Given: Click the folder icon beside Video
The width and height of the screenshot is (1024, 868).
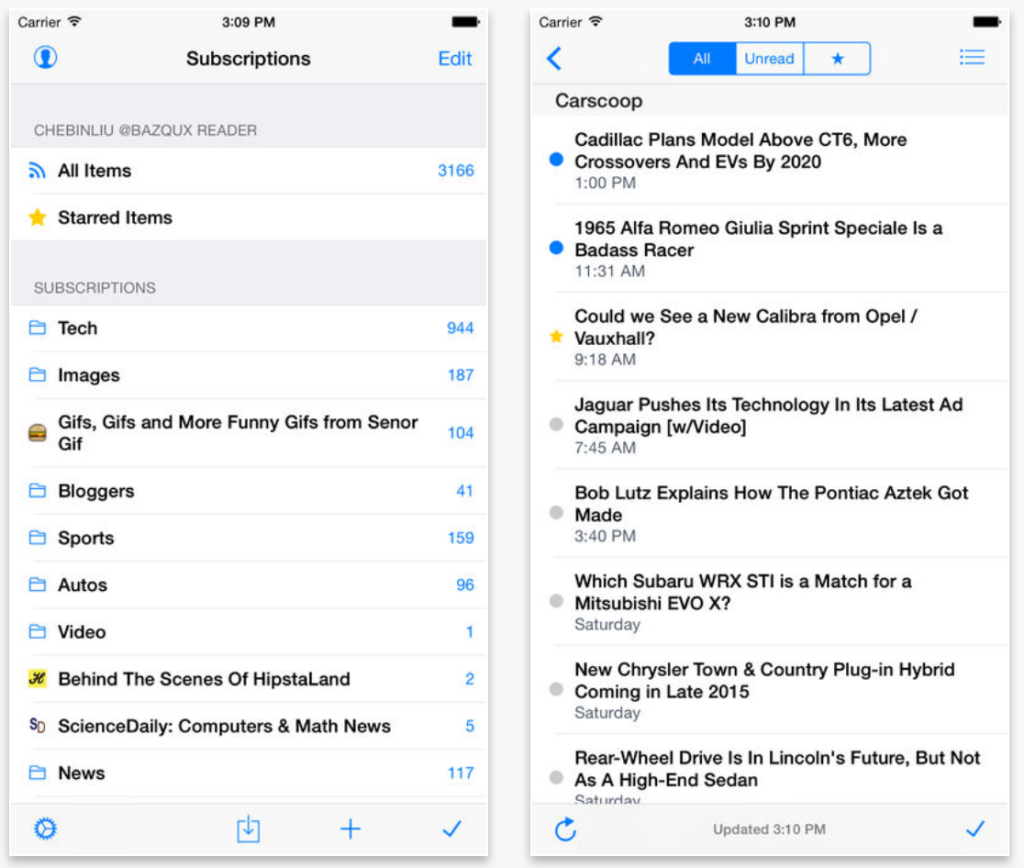Looking at the screenshot, I should [37, 631].
